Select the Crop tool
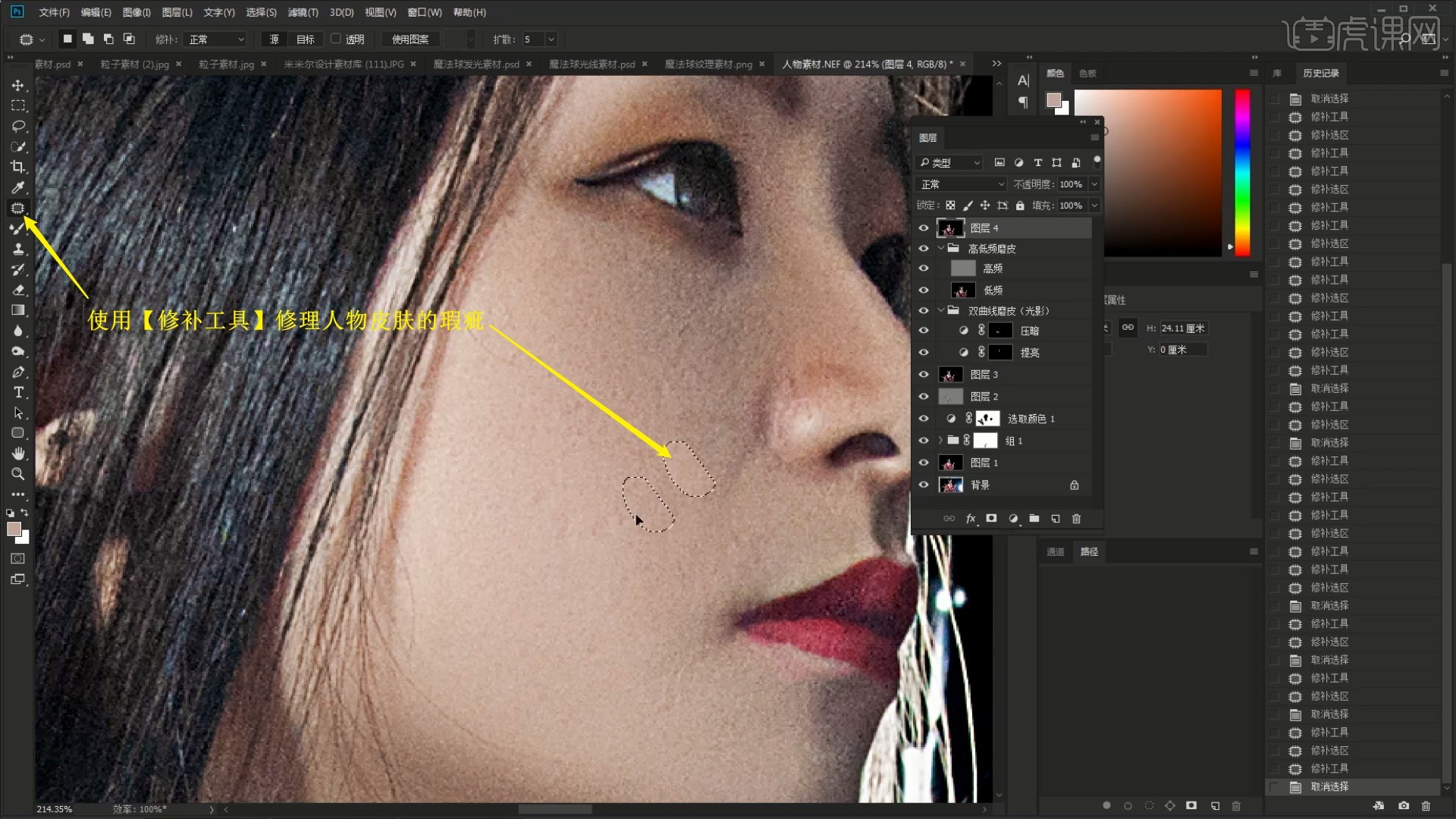This screenshot has height=819, width=1456. pos(18,167)
